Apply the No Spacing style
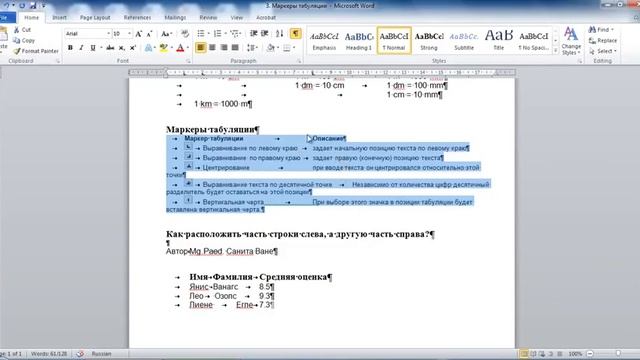This screenshot has height=360, width=640. pos(533,41)
